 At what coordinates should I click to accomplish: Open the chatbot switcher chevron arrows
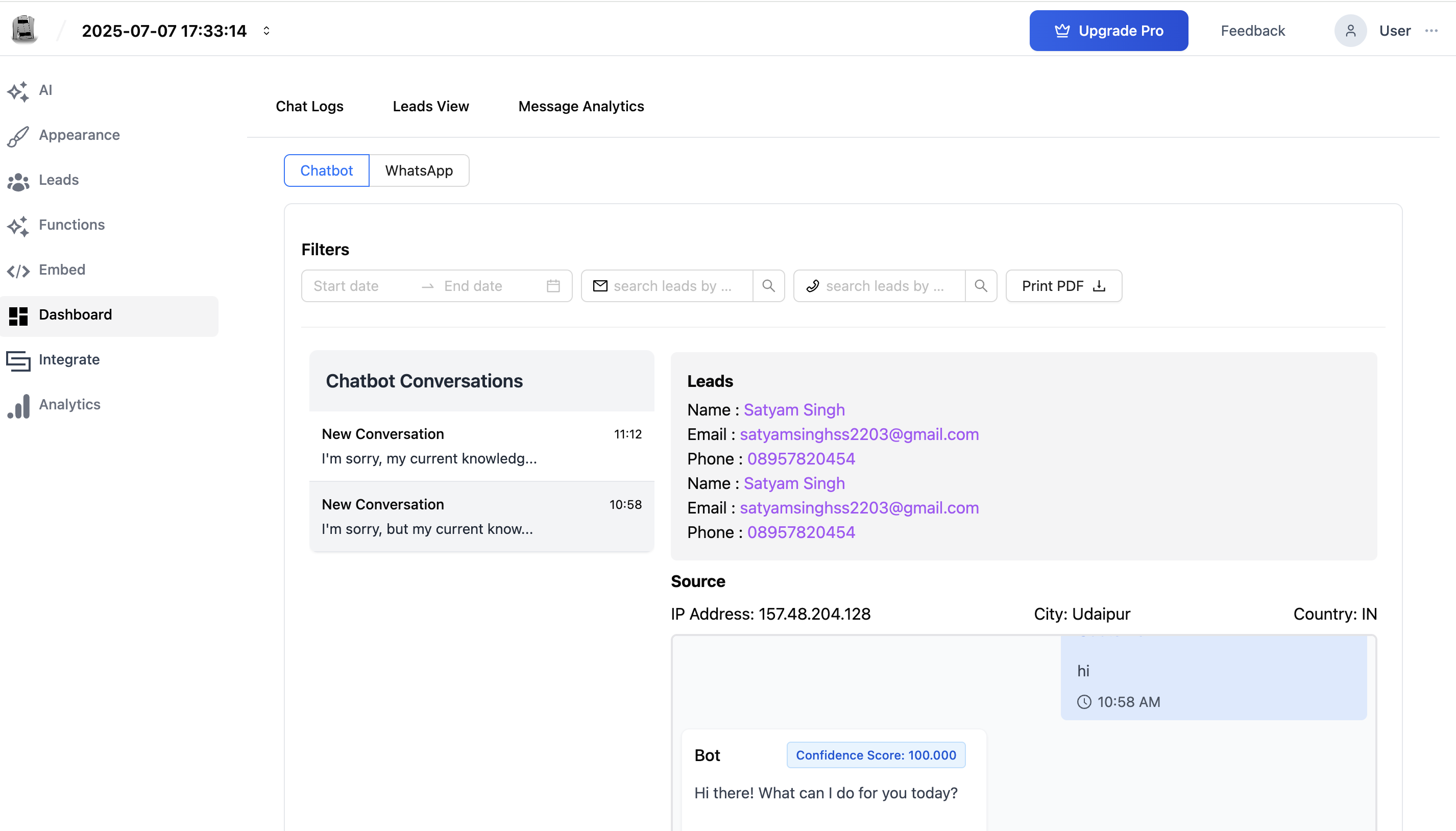pos(266,31)
